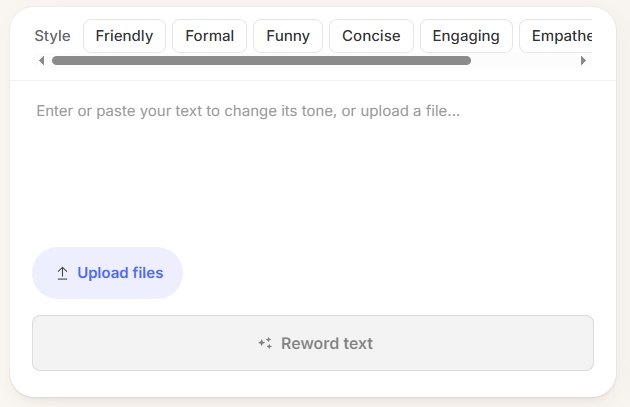Choose the Formal tone option
Viewport: 630px width, 407px height.
(x=209, y=36)
